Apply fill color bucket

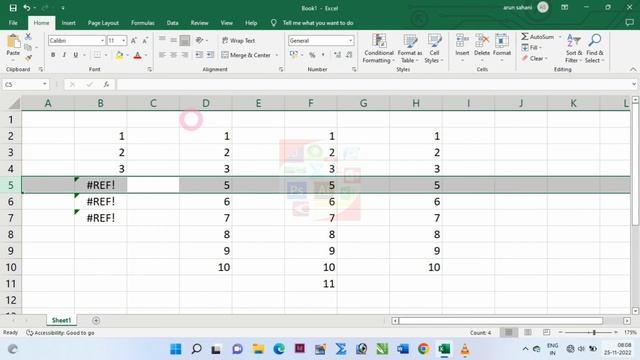pyautogui.click(x=119, y=55)
